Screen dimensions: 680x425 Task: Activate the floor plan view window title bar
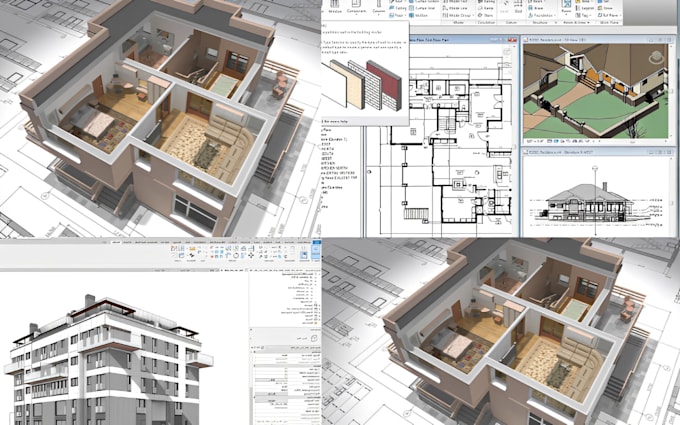click(463, 40)
